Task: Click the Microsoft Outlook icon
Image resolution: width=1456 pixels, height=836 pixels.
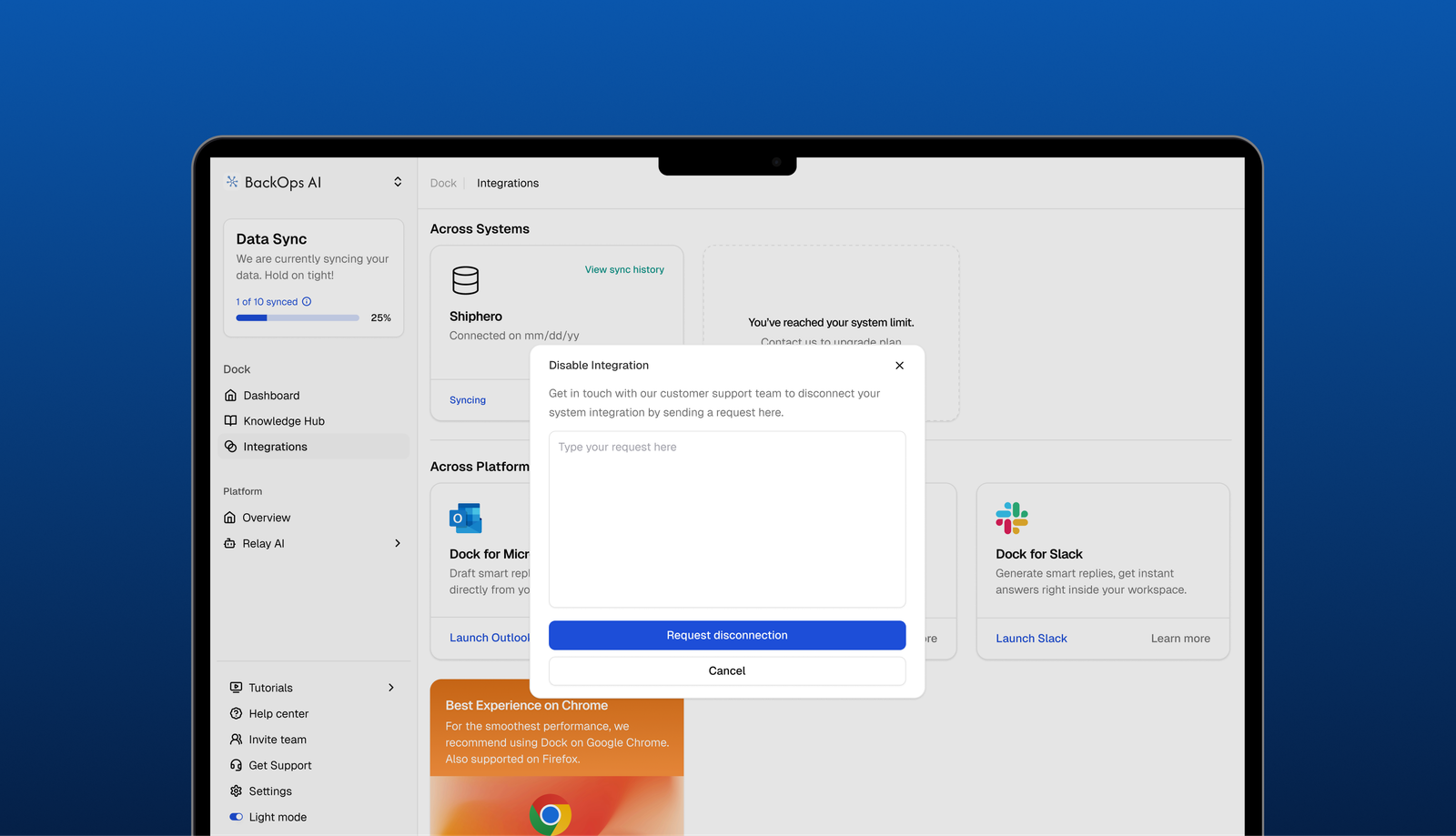Action: [466, 519]
